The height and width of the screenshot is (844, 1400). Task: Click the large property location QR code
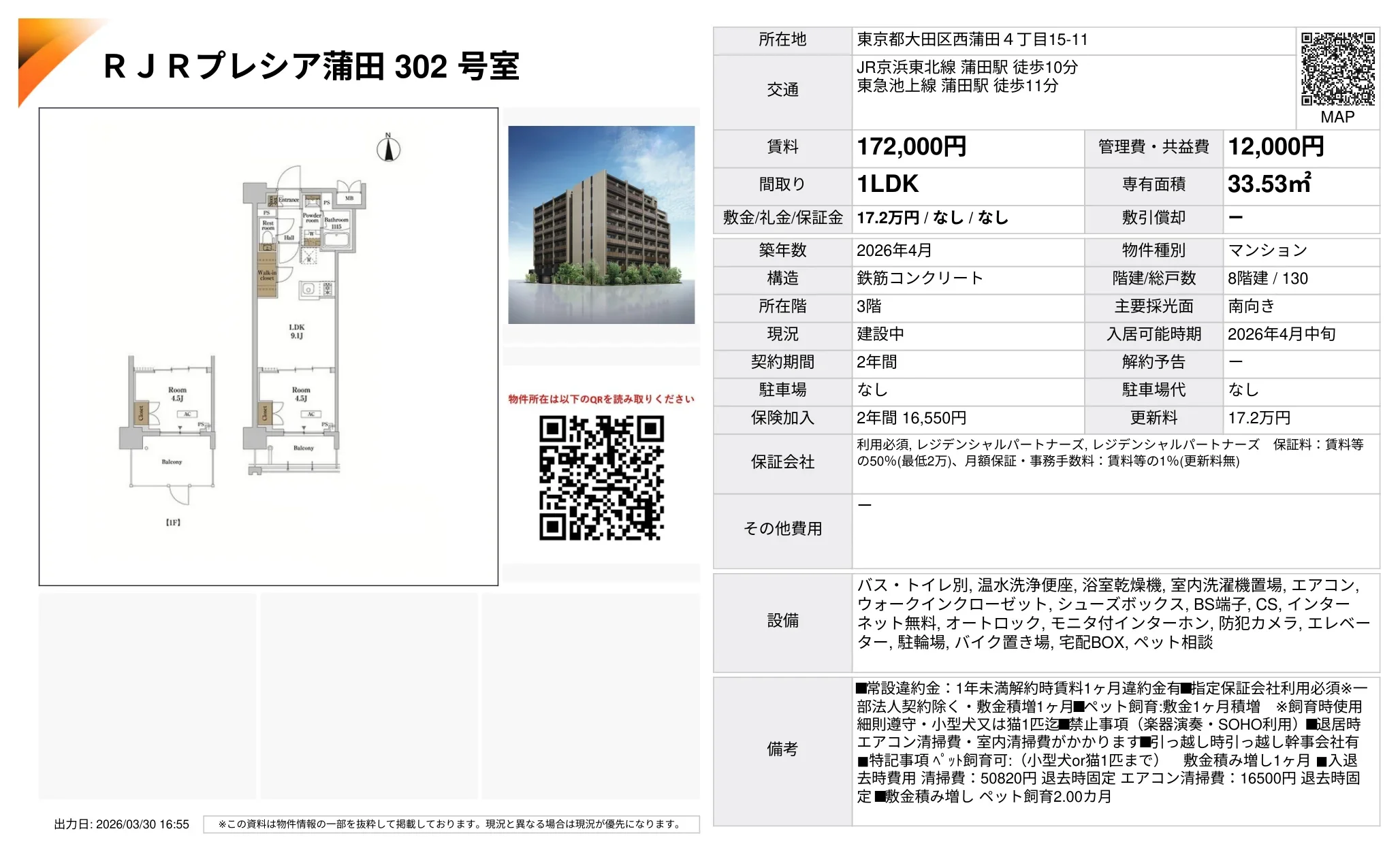(601, 478)
